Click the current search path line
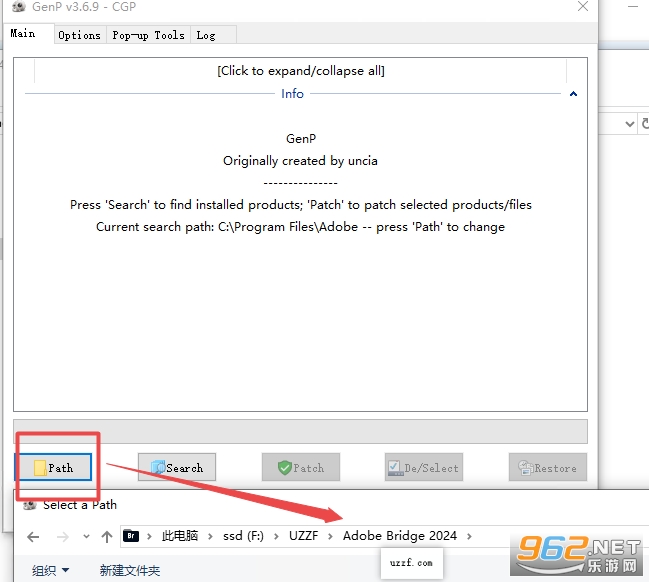 300,227
